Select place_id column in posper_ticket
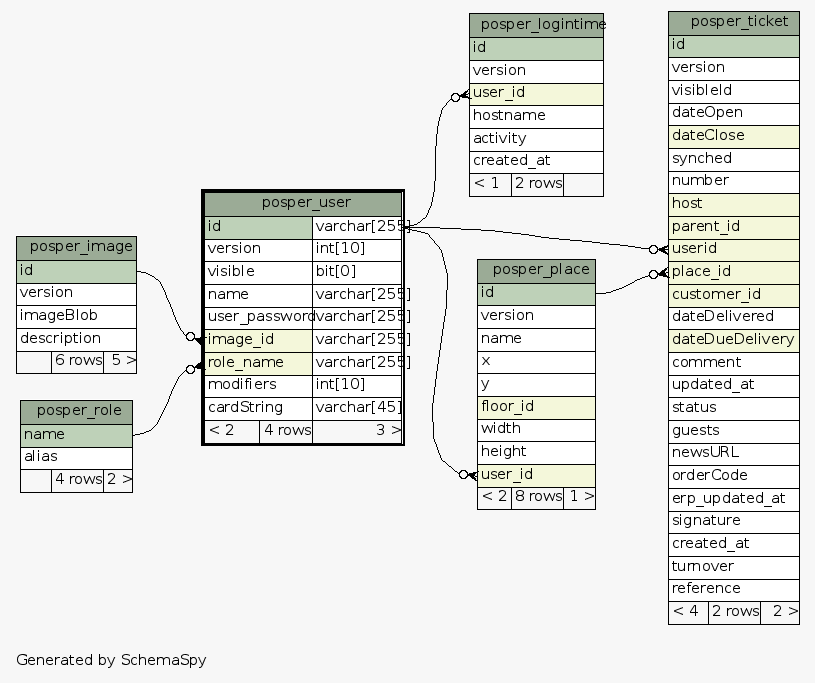The width and height of the screenshot is (815, 683). coord(733,271)
